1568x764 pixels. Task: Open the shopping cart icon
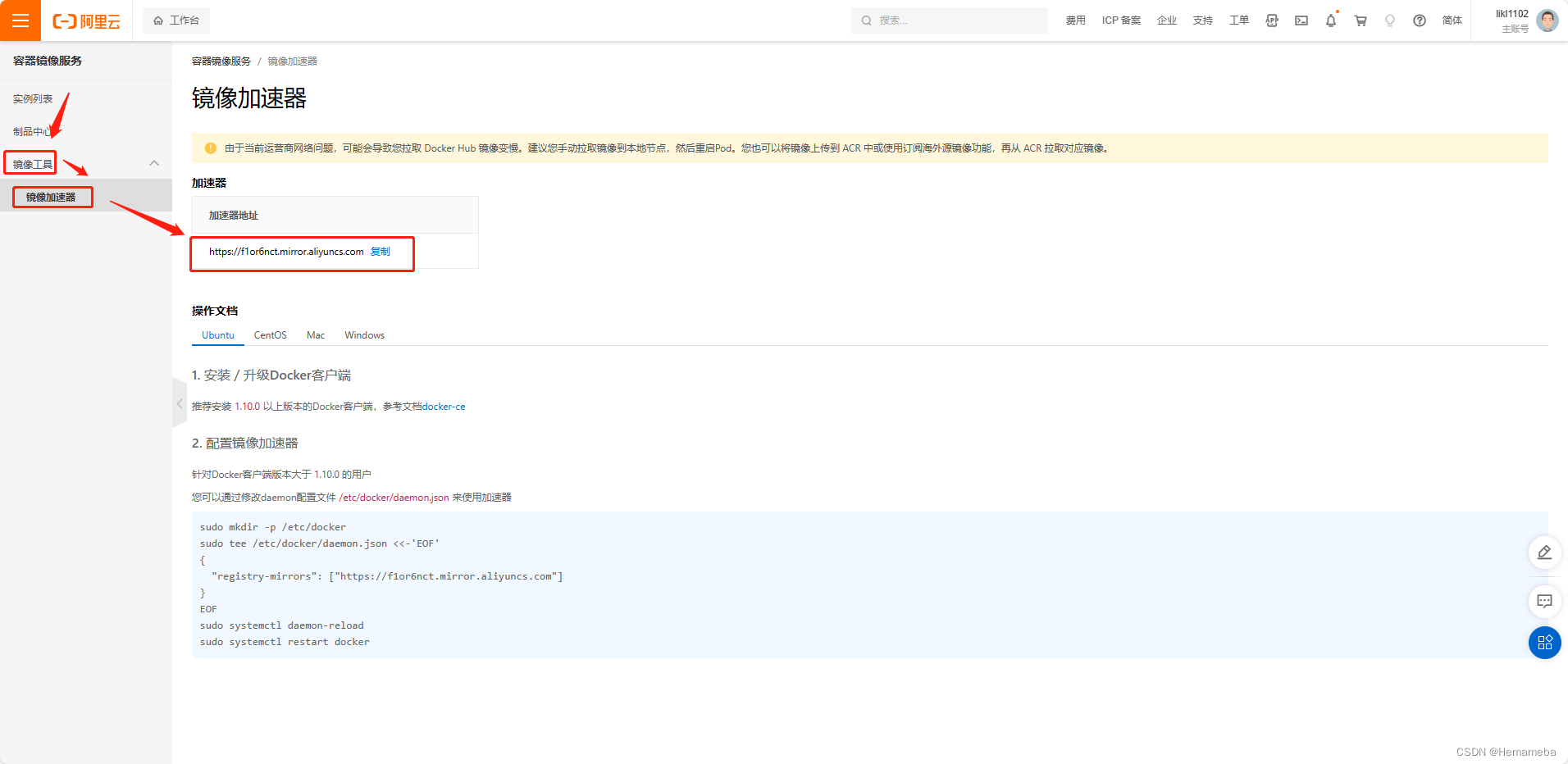click(x=1361, y=20)
